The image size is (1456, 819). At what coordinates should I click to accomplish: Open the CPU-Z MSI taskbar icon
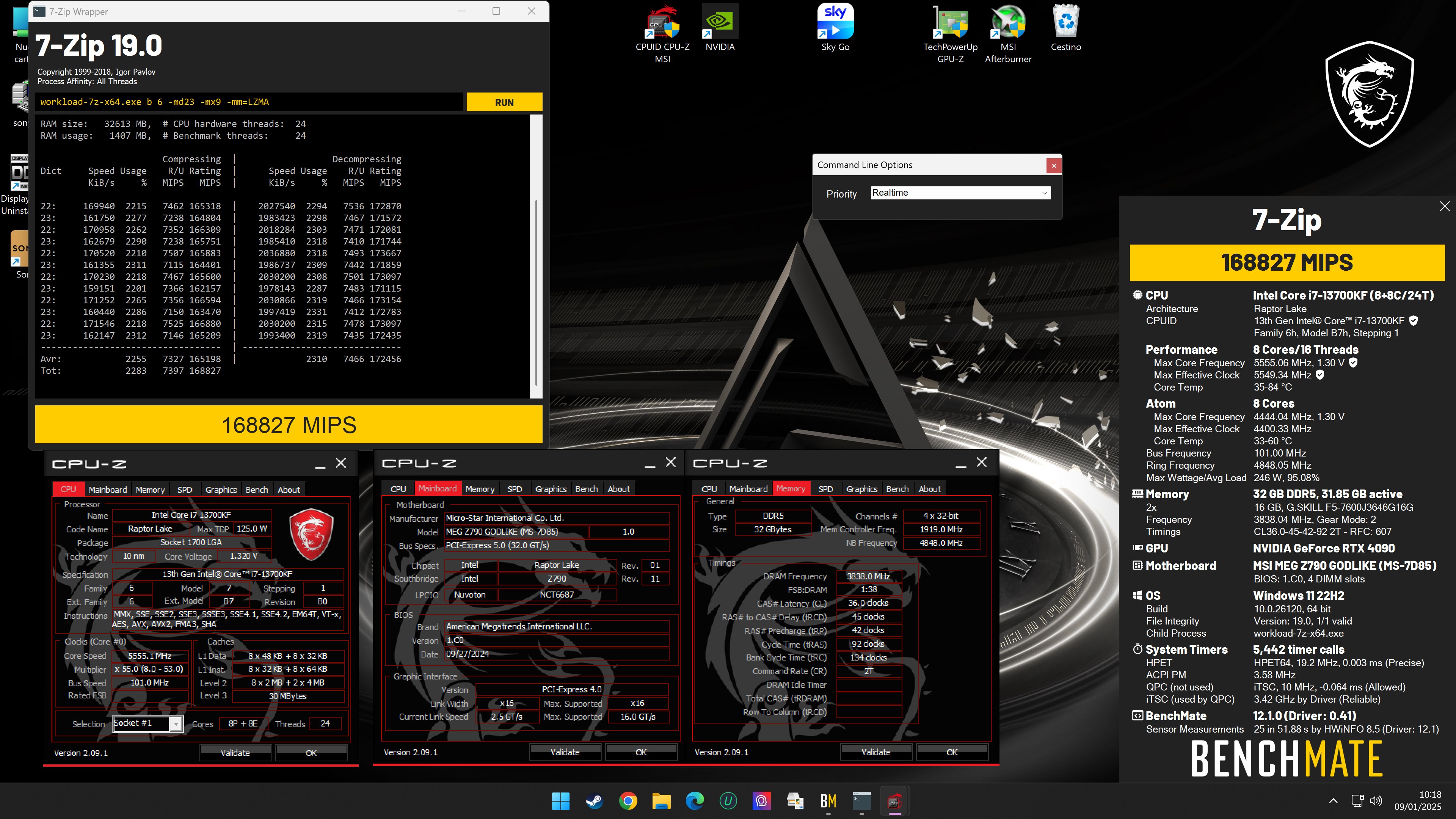(895, 801)
